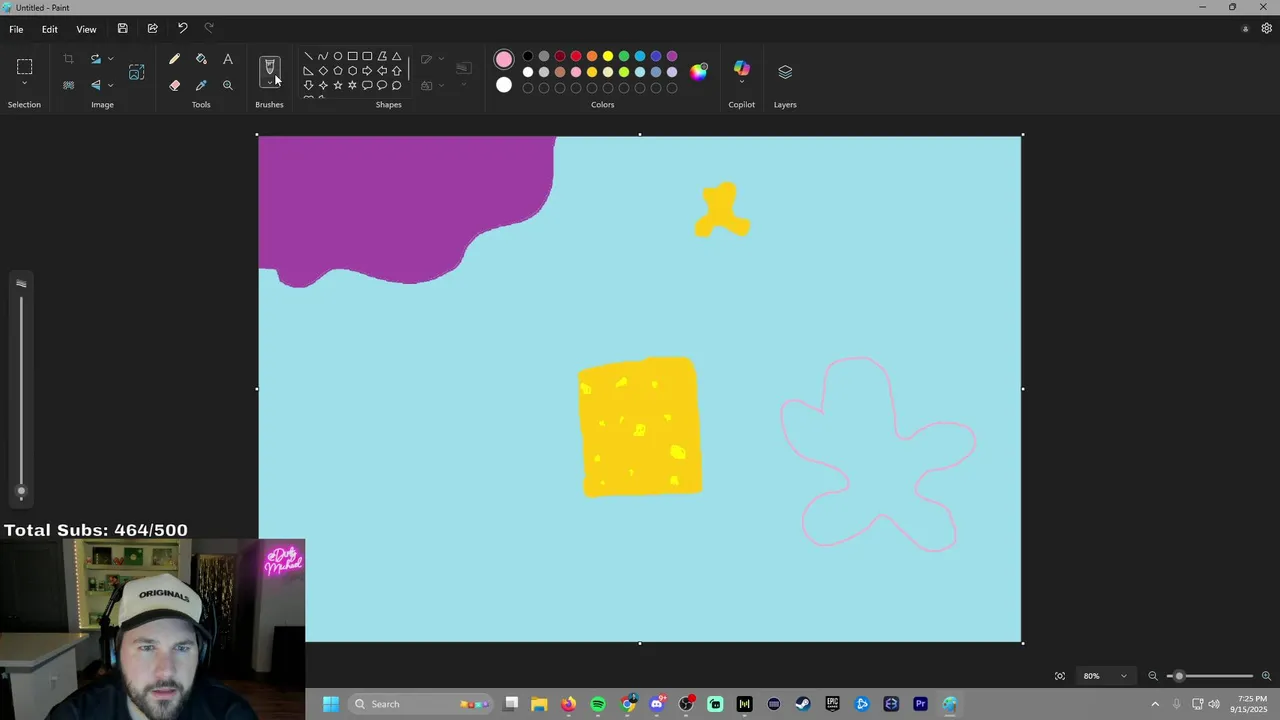This screenshot has width=1280, height=720.
Task: Open the Edit colors wheel
Action: (x=699, y=71)
